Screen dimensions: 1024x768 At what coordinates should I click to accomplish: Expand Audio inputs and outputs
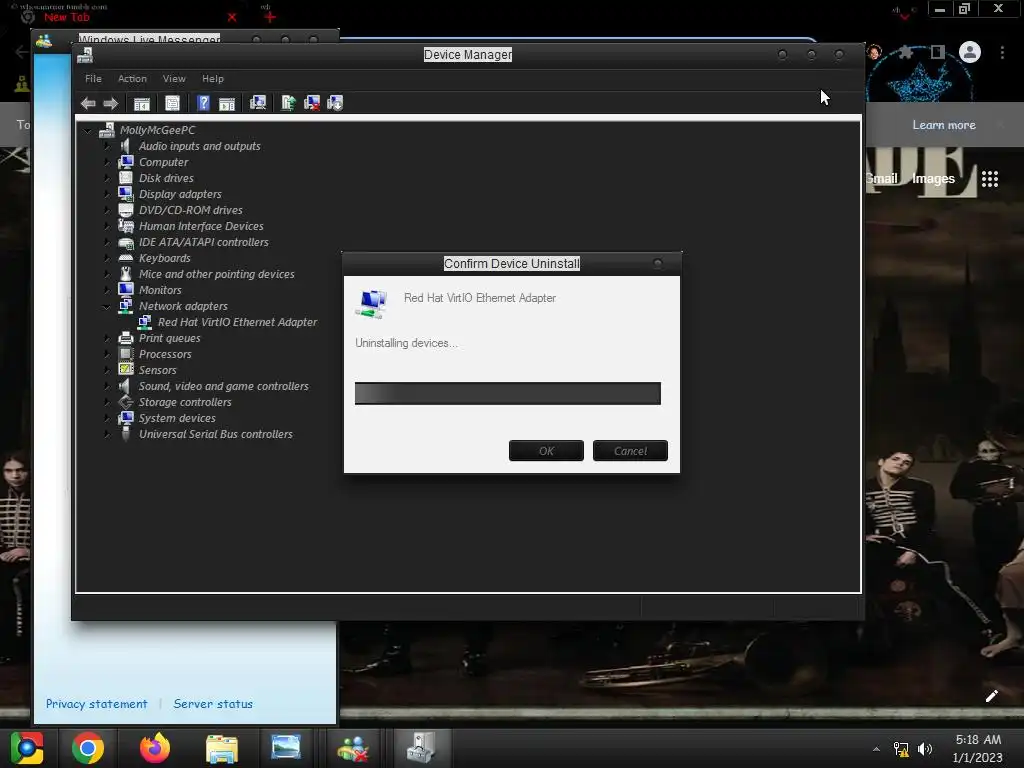point(107,146)
